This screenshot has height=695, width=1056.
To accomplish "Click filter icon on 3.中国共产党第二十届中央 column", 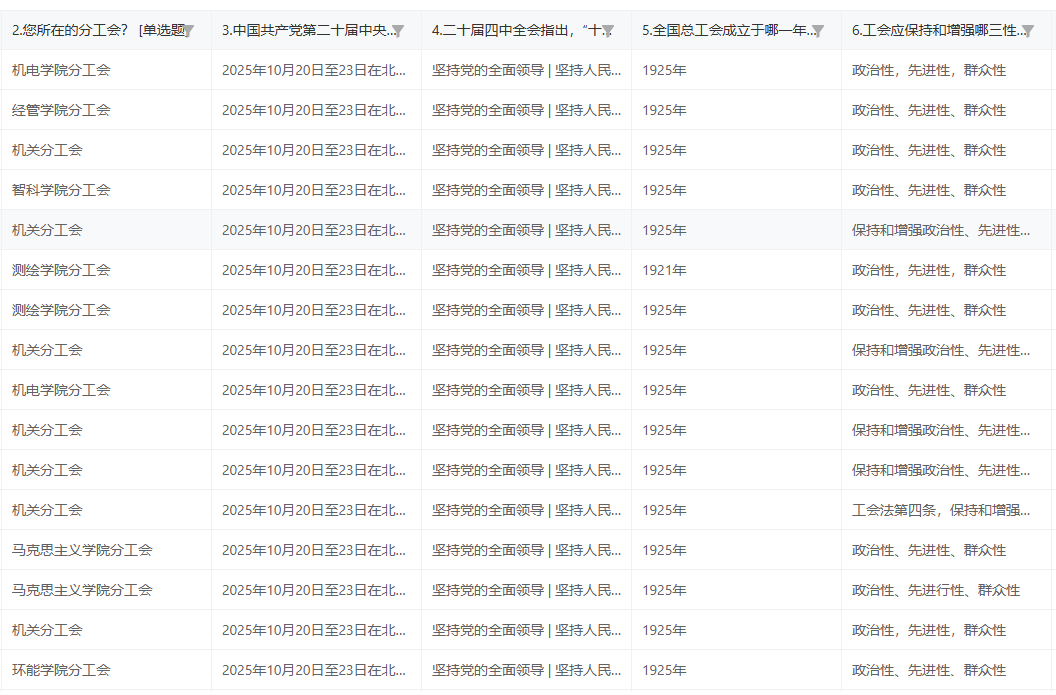I will (x=398, y=31).
